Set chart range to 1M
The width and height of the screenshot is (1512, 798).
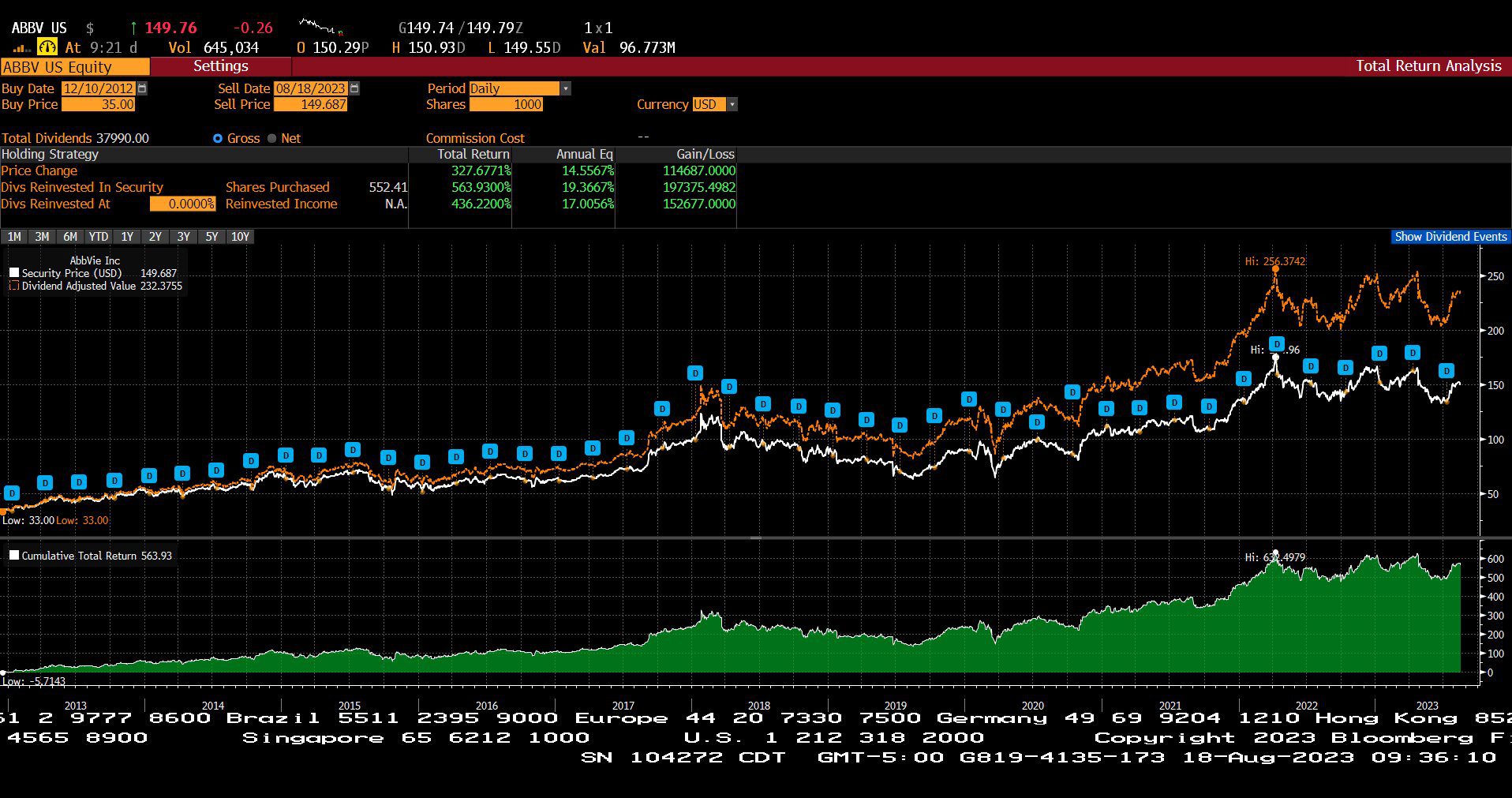(14, 237)
